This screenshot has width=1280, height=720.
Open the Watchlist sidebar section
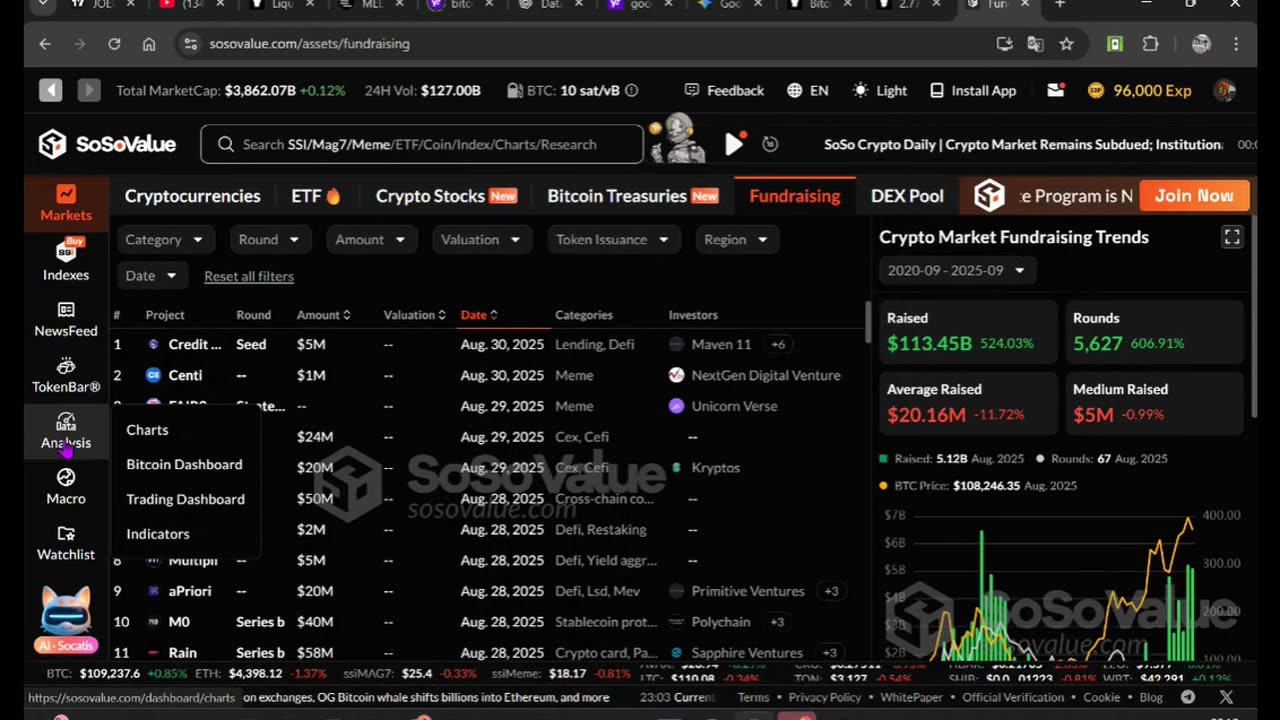point(66,543)
